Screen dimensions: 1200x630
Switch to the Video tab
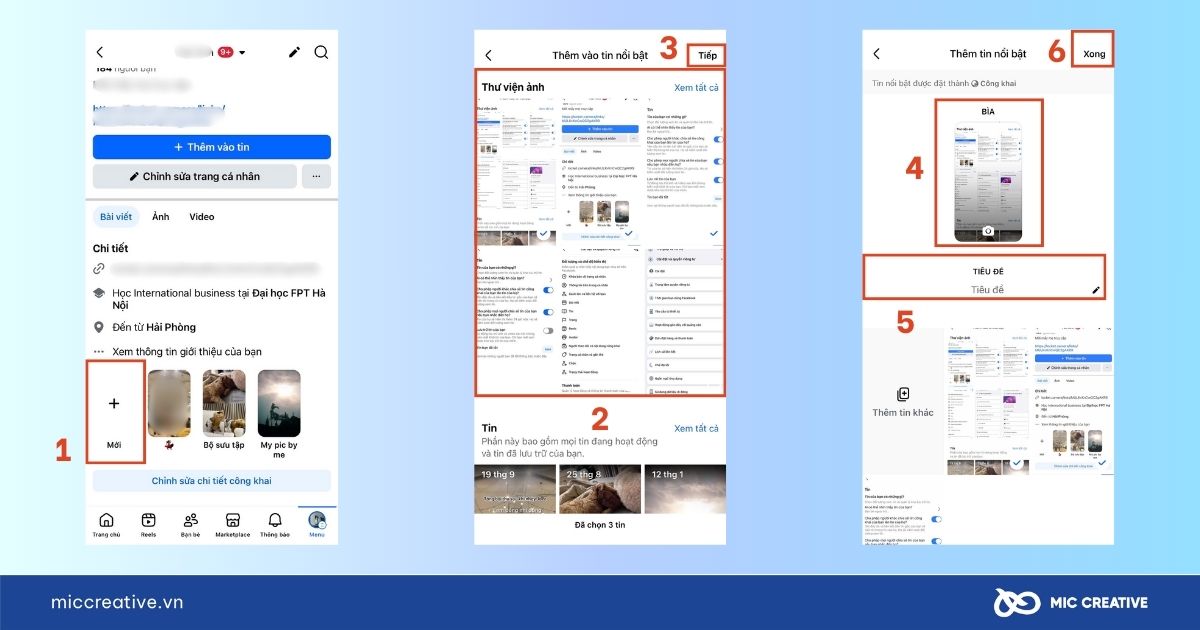[x=202, y=217]
